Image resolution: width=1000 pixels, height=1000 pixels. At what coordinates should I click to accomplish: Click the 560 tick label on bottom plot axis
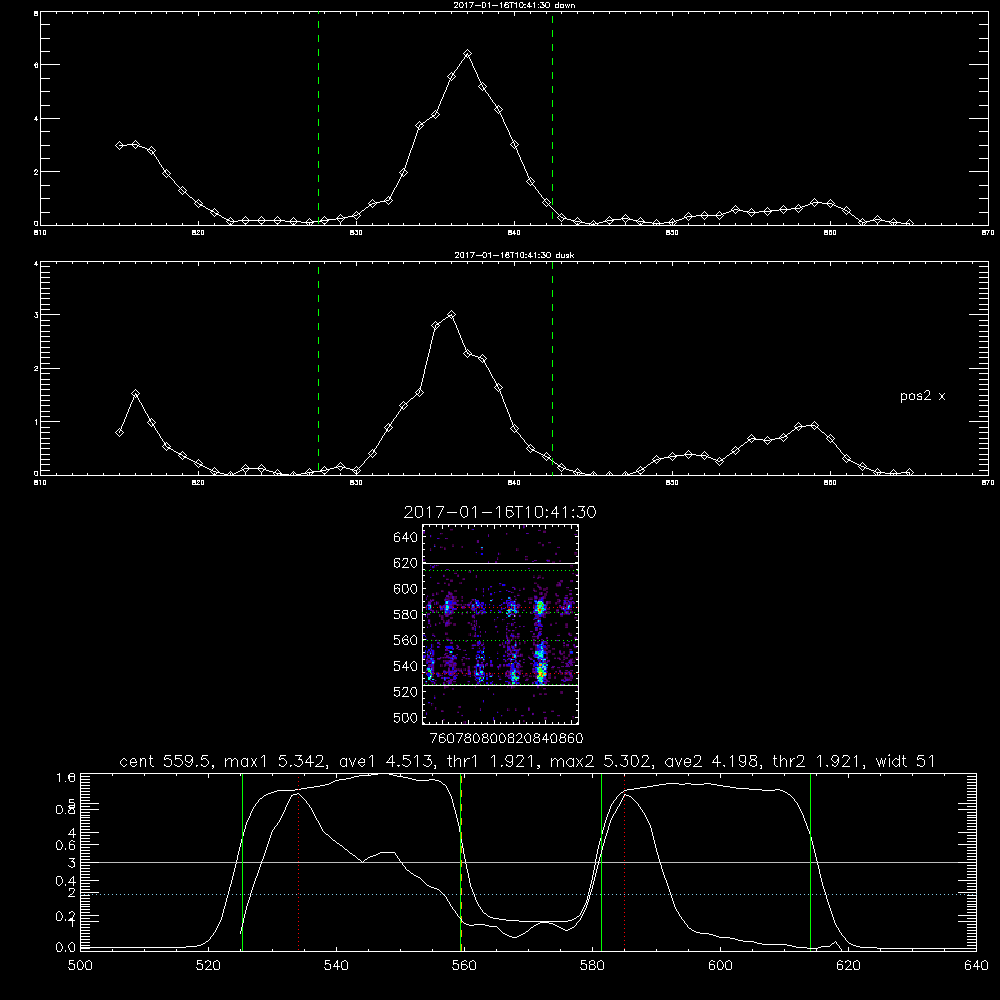(x=464, y=966)
